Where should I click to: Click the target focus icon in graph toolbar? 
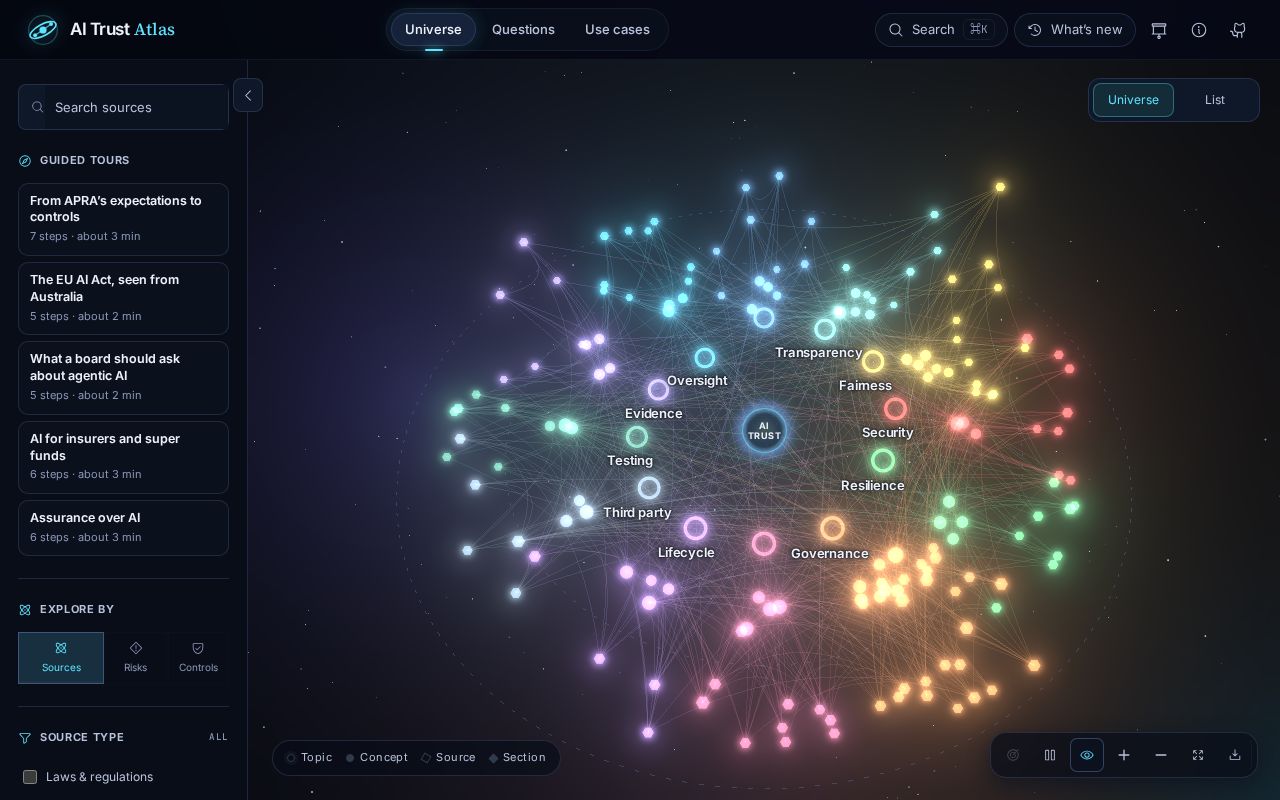[1013, 755]
